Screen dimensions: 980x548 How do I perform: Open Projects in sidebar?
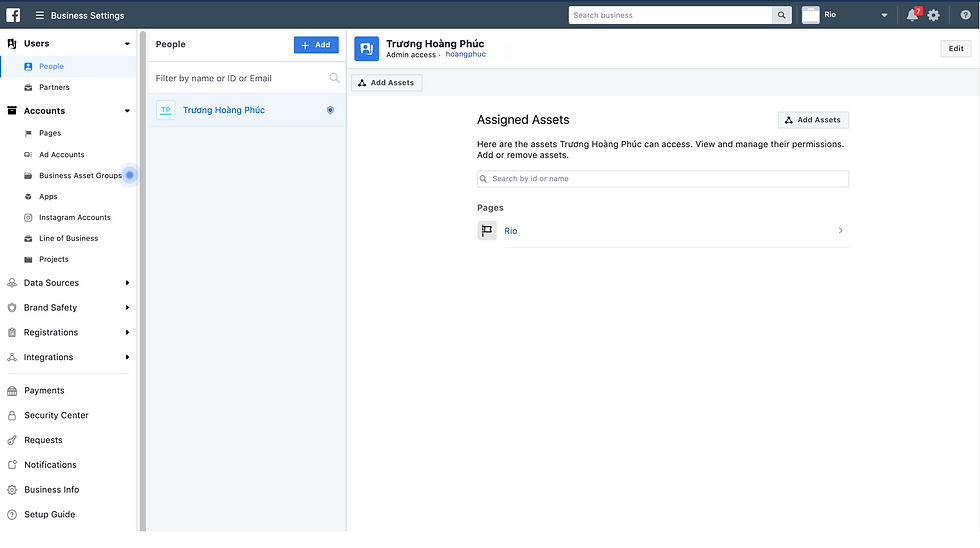pos(54,259)
